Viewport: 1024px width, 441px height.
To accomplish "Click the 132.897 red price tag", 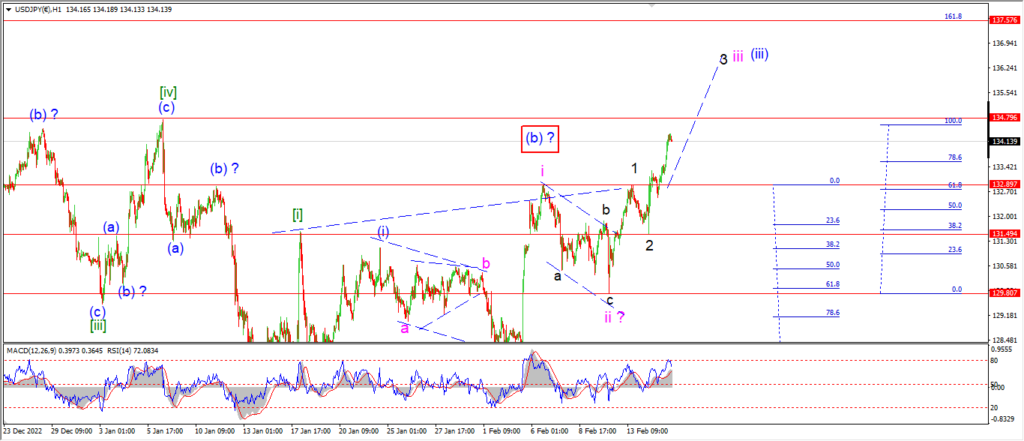I will pyautogui.click(x=1005, y=184).
